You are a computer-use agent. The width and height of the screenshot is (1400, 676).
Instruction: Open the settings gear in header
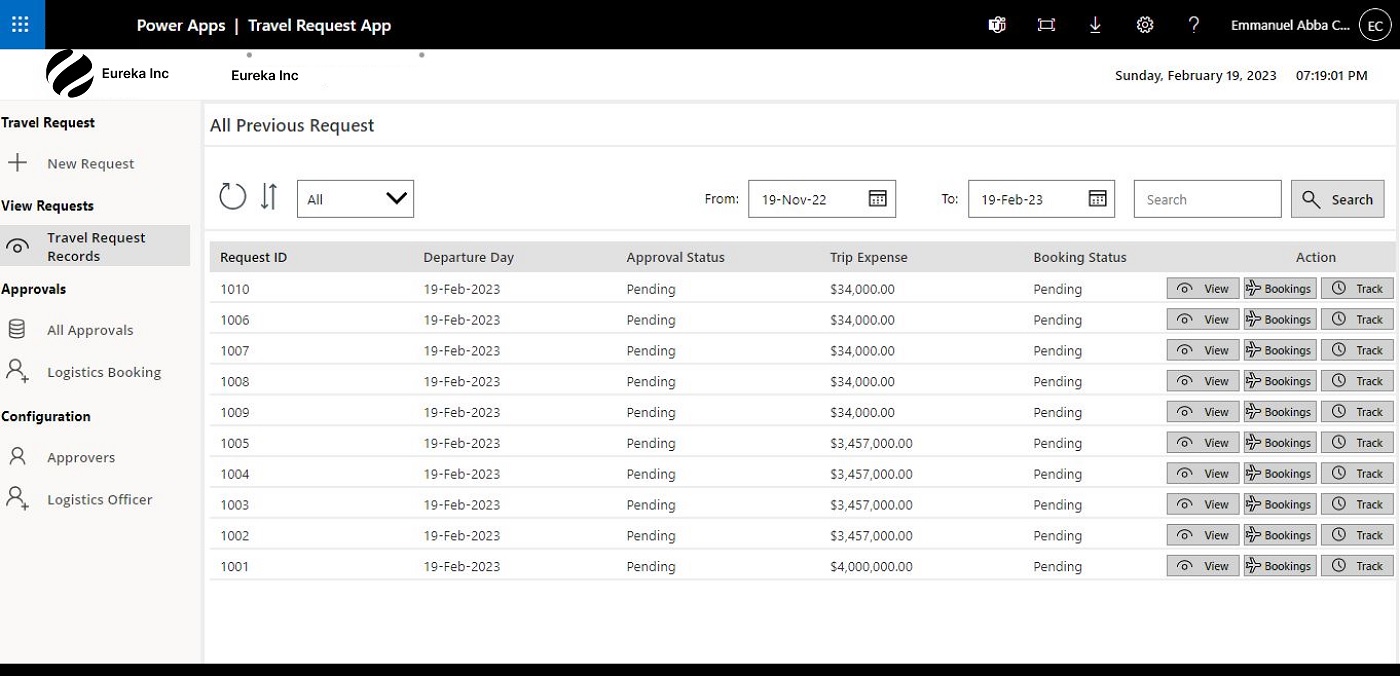(1145, 25)
